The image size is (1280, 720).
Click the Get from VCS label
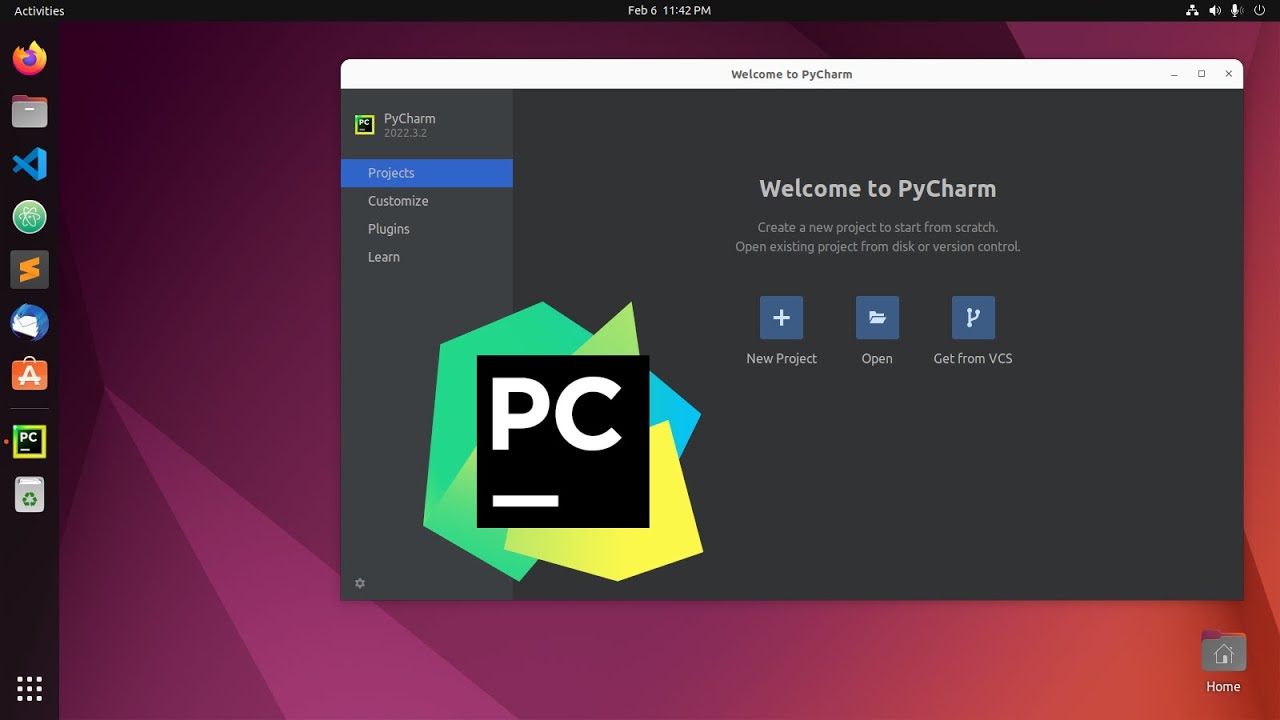click(x=973, y=358)
